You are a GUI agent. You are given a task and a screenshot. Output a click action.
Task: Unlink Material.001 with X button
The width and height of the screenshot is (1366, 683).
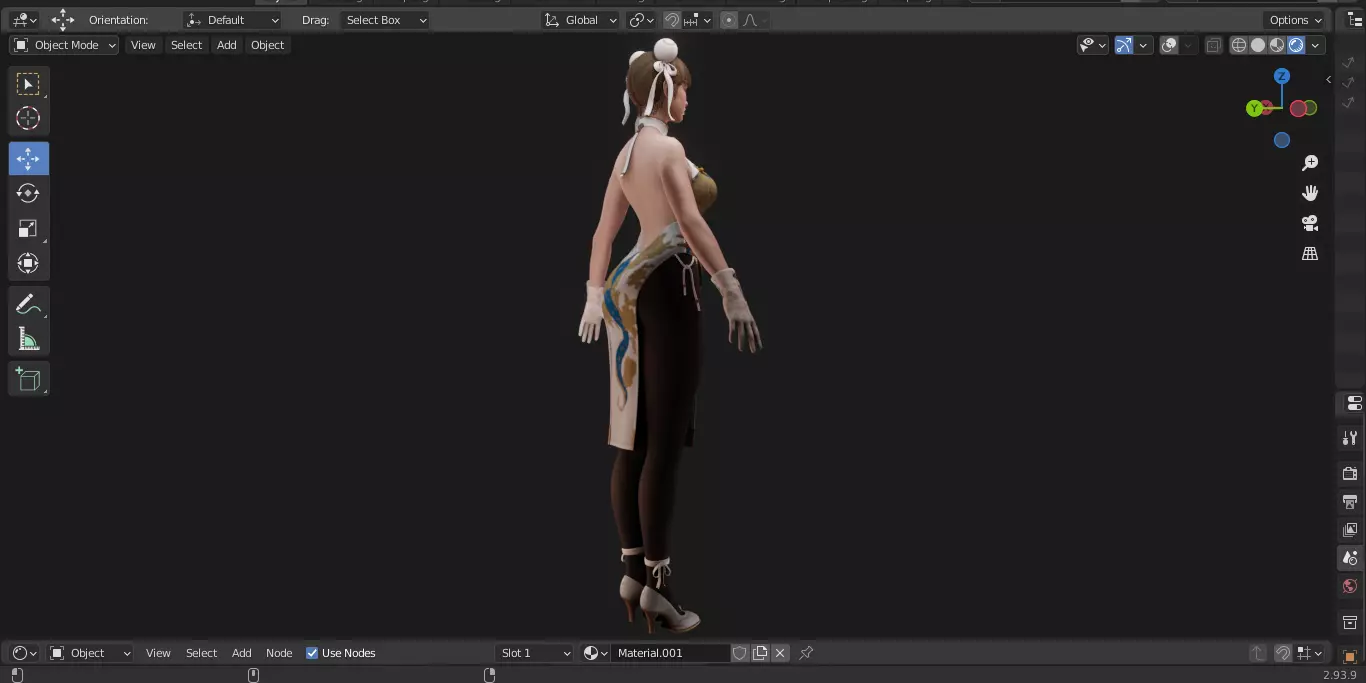point(780,653)
